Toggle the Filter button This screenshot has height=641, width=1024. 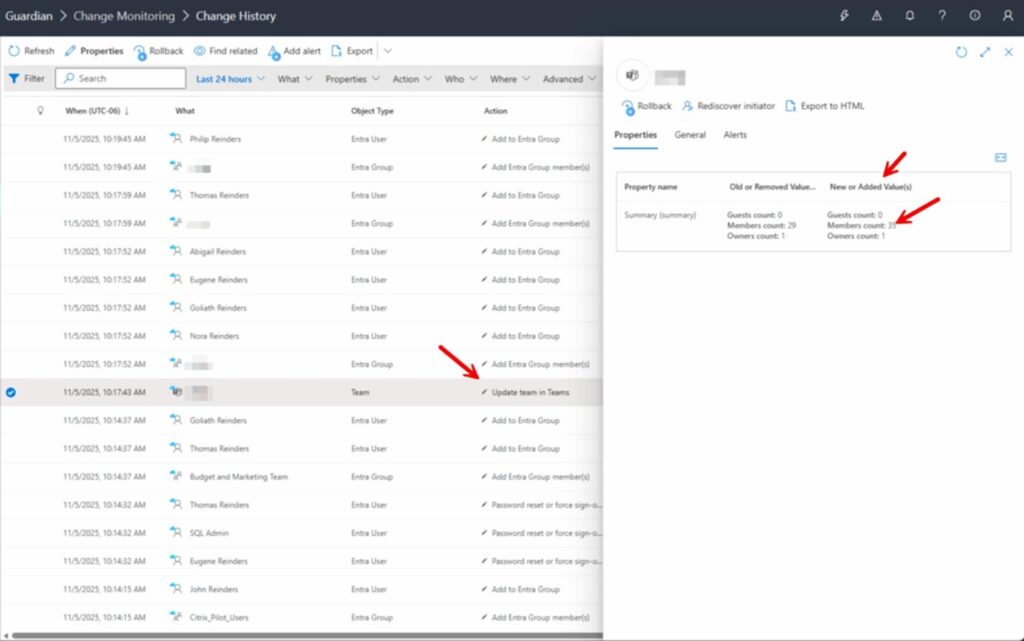(27, 78)
